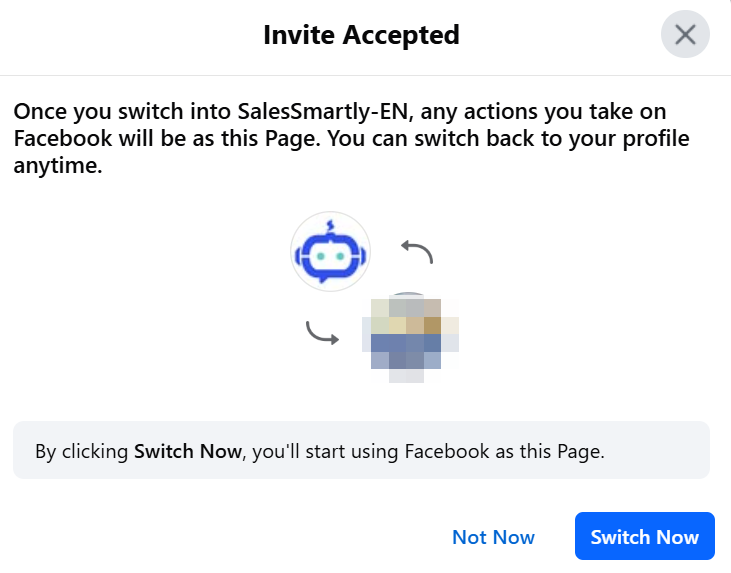Click the robot's eyes on Page logo
Screen dimensions: 731x573
[330, 255]
